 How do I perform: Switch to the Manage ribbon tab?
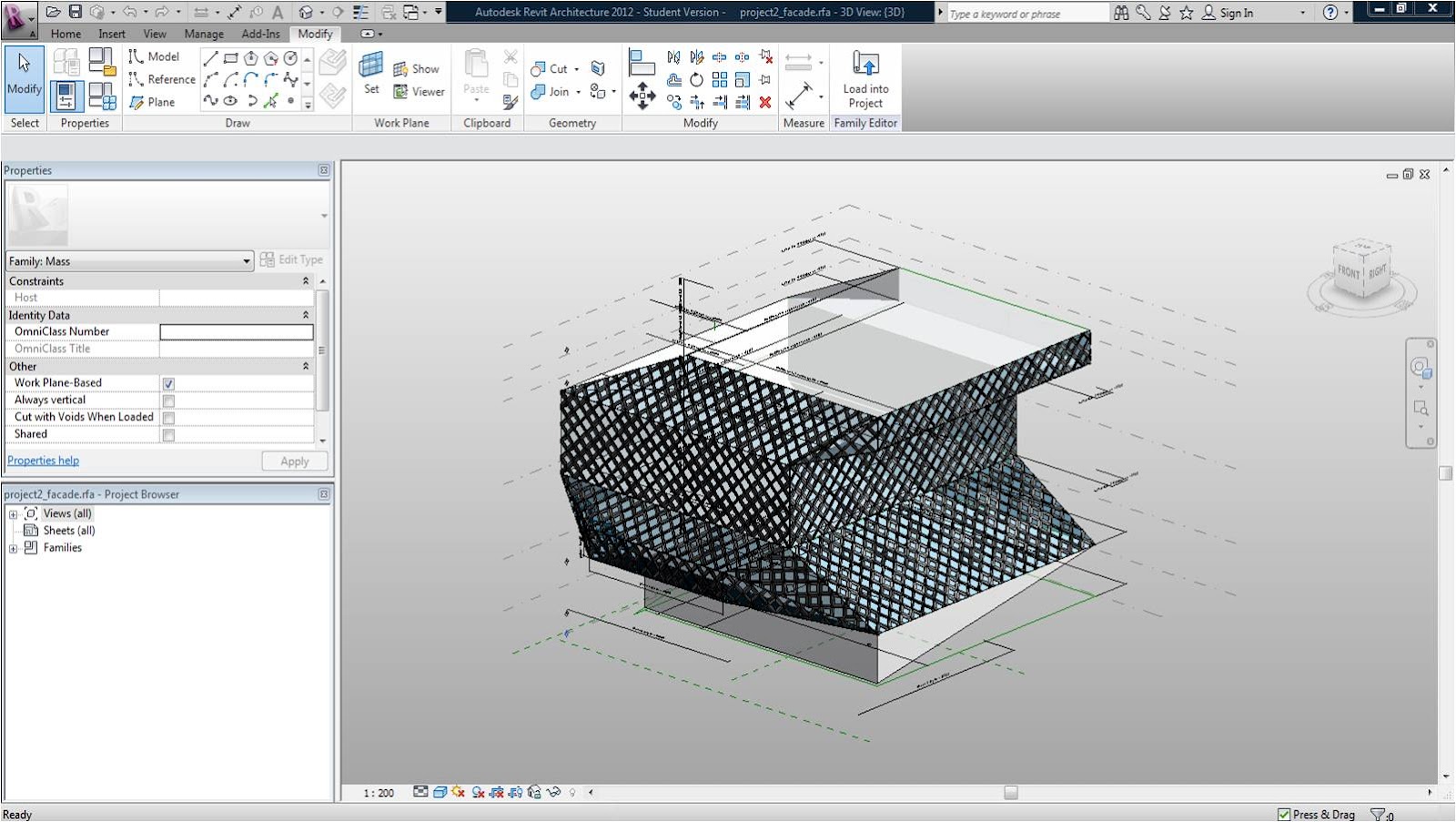tap(204, 34)
